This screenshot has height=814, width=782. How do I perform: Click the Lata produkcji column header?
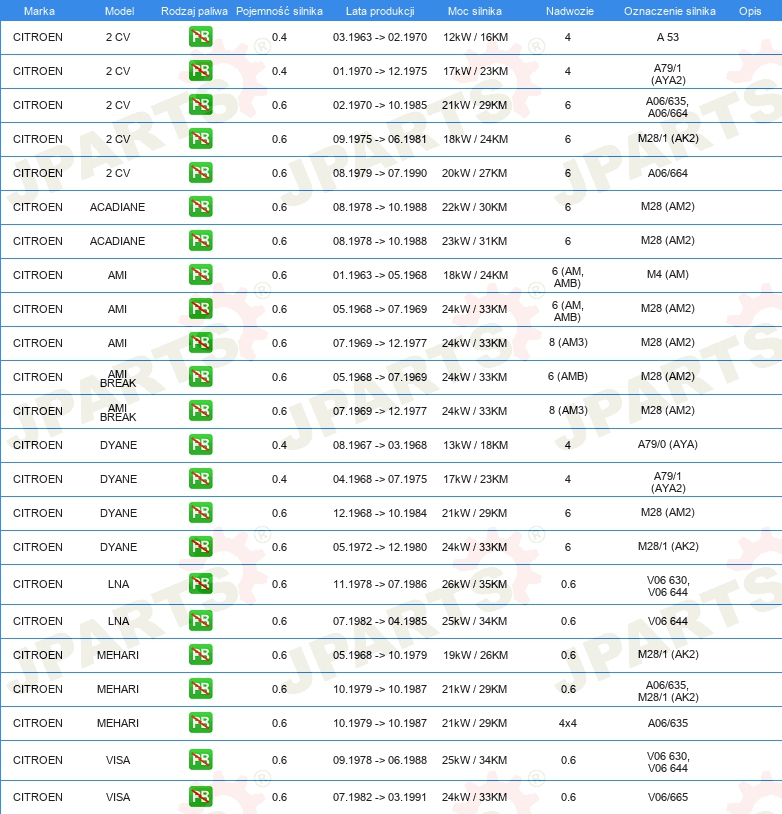380,11
